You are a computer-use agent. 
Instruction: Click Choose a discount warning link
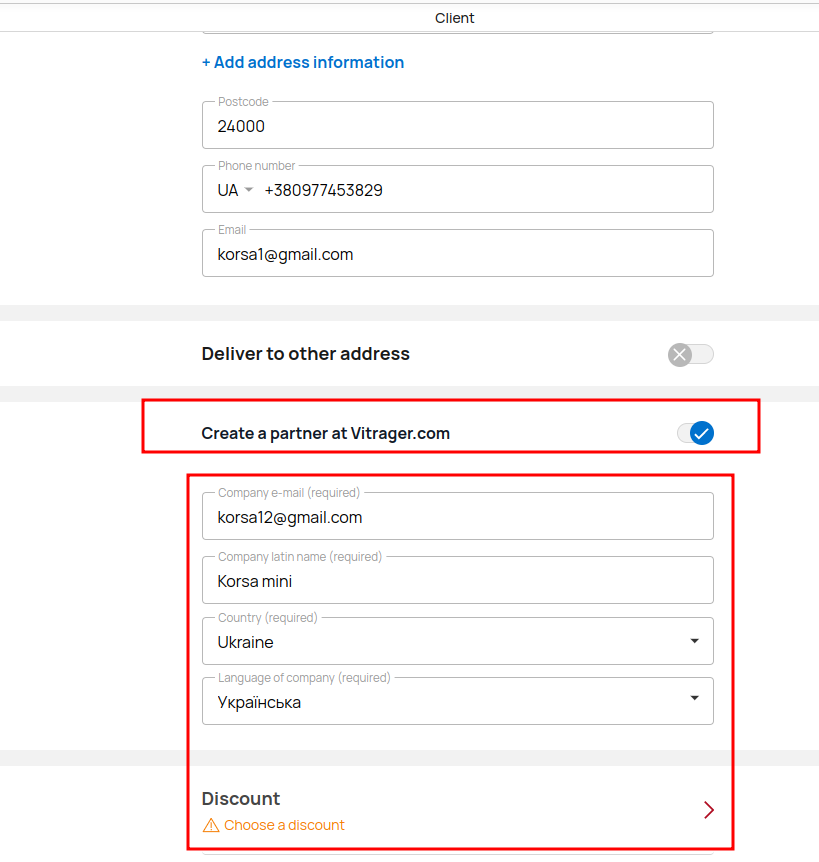pyautogui.click(x=284, y=825)
